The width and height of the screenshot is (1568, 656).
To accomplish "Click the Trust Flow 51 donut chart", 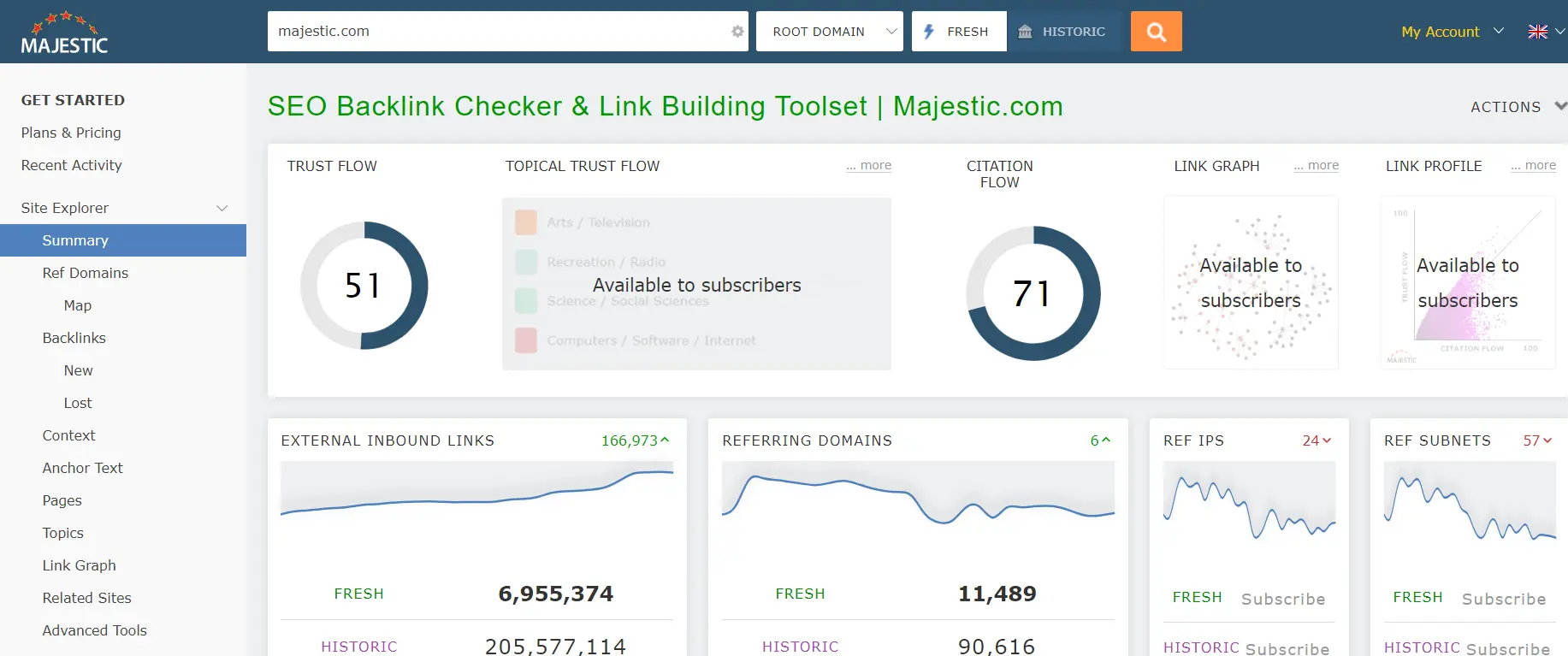I will tap(364, 286).
